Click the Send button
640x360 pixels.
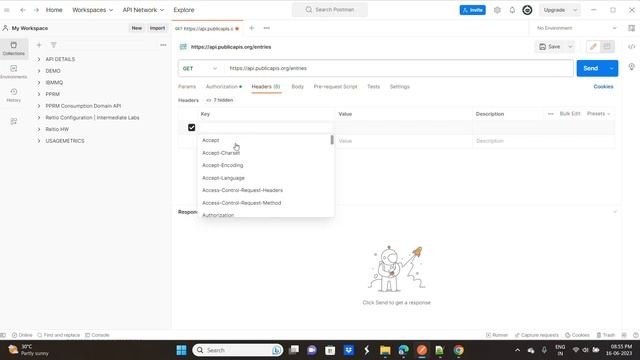tap(591, 69)
